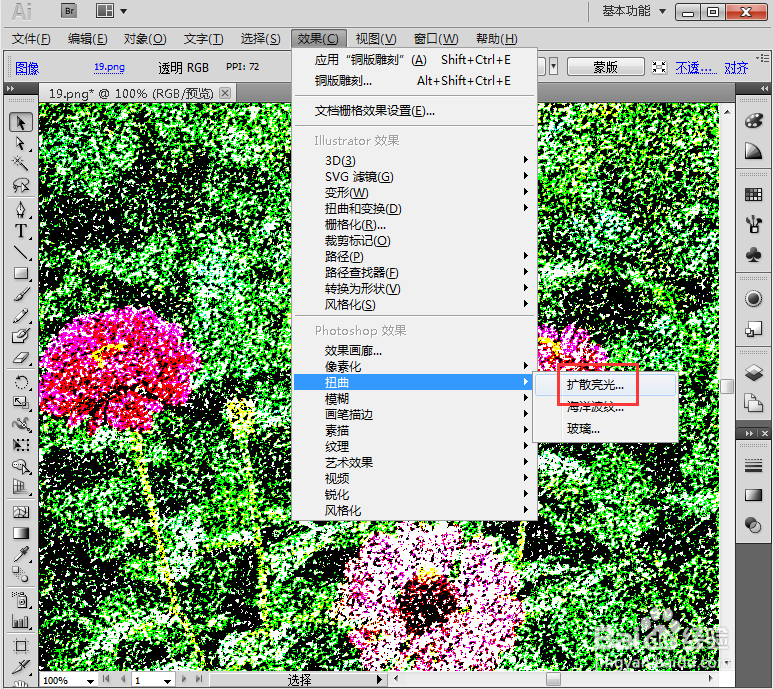The image size is (774, 689).
Task: Click the vertical scrollbar up arrow
Action: 727,112
